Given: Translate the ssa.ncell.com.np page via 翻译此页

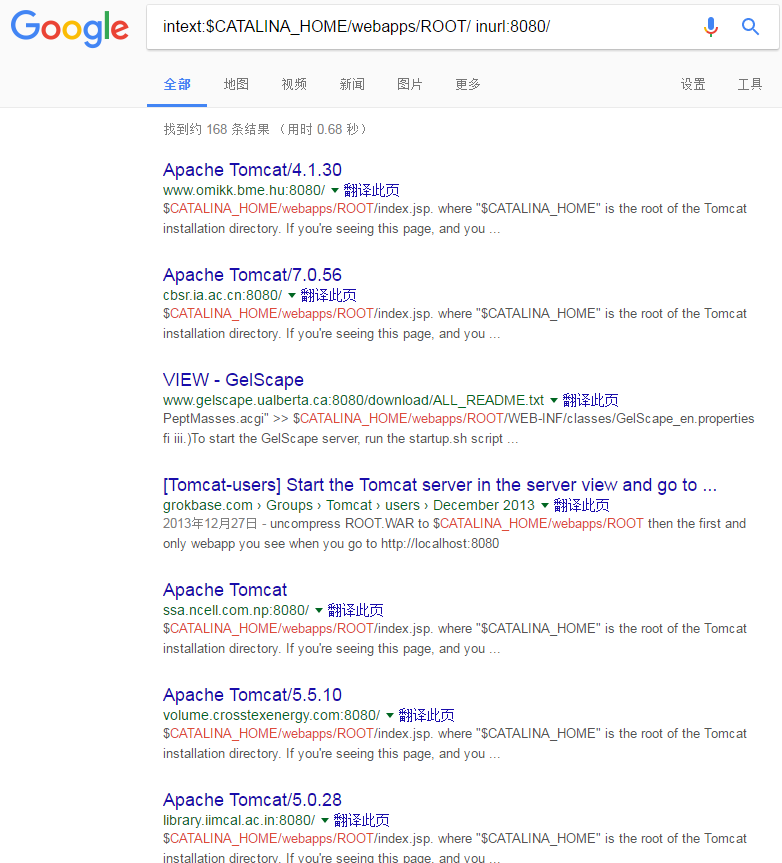Looking at the screenshot, I should [x=356, y=610].
